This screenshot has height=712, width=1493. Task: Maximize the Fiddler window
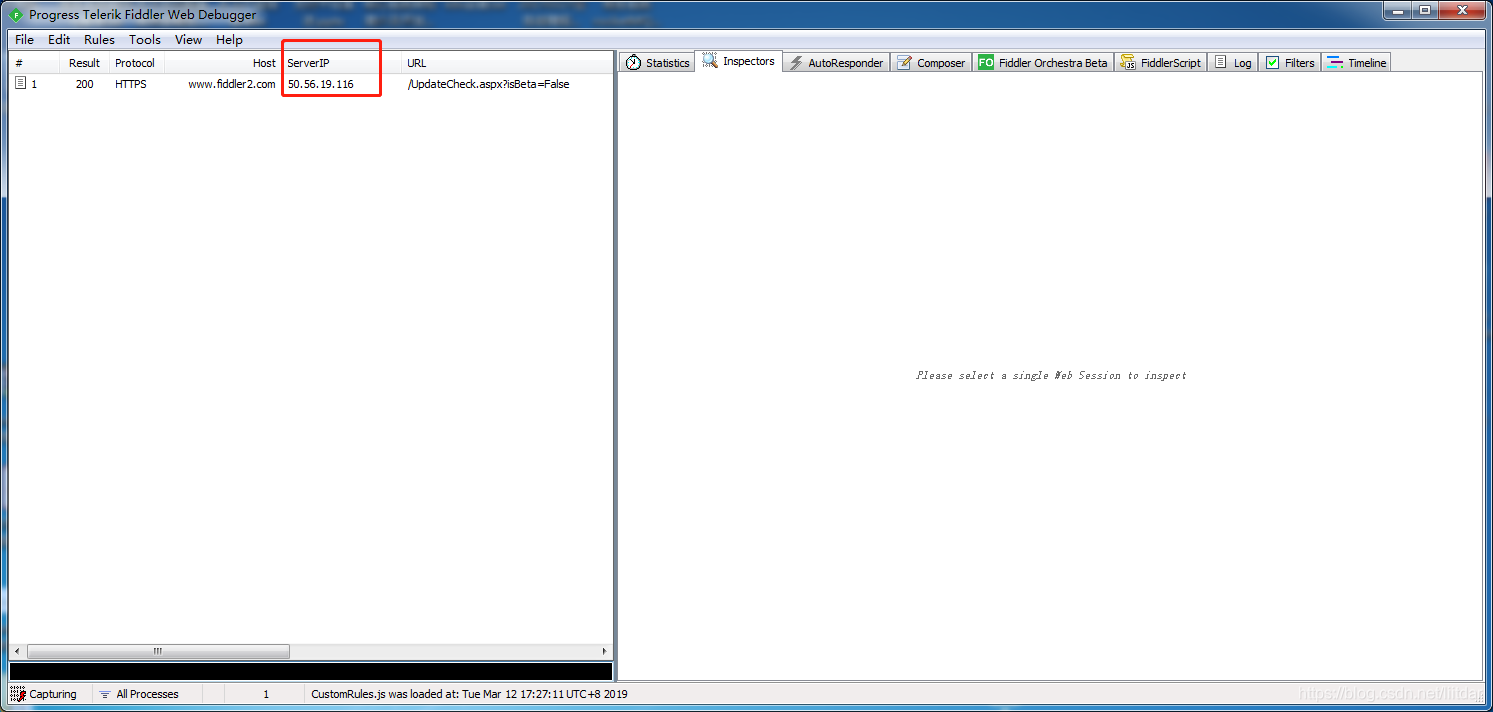point(1424,10)
